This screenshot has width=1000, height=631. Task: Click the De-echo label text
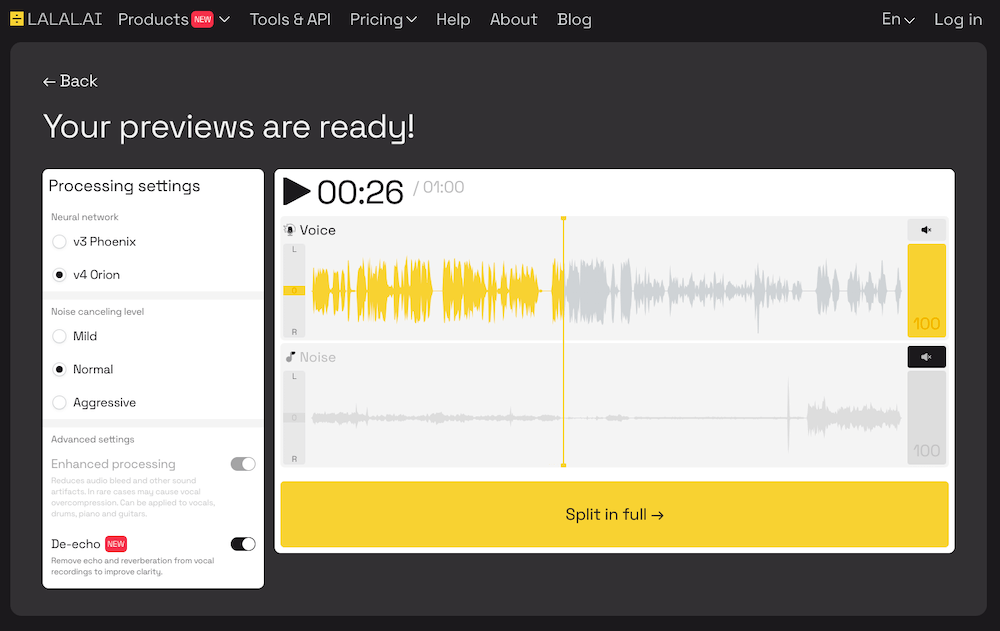pos(76,544)
